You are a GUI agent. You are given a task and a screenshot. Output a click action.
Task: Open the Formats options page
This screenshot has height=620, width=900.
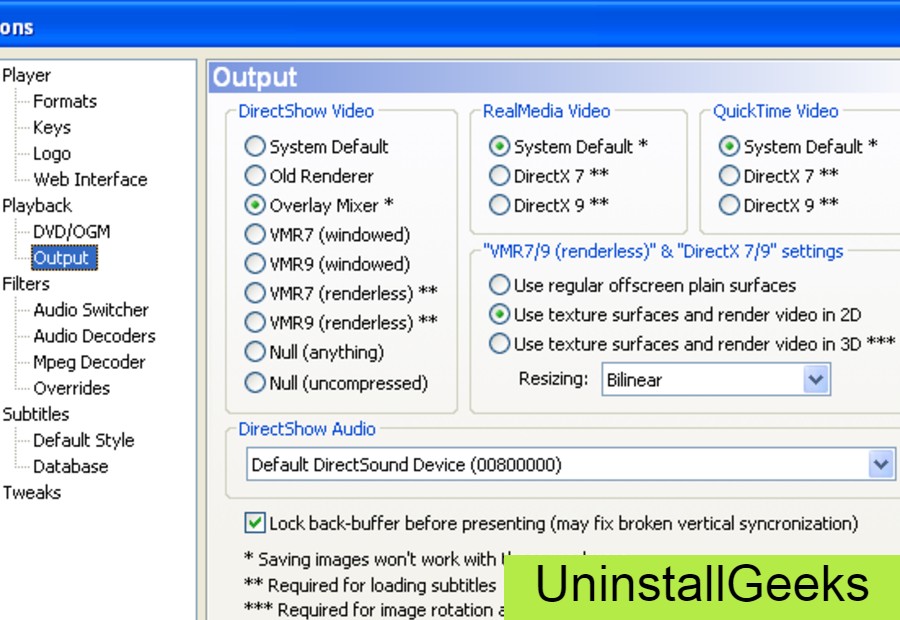coord(65,102)
